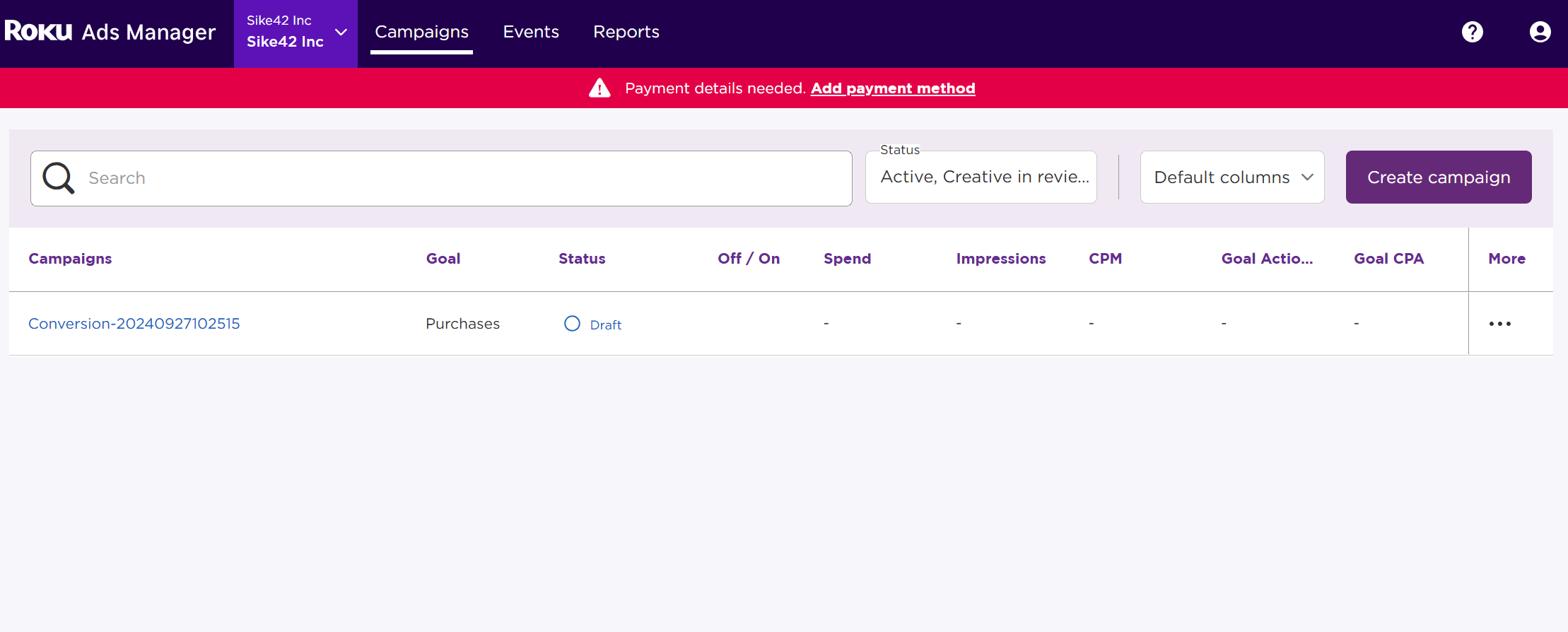
Task: Open the user account profile icon
Action: coord(1540,32)
